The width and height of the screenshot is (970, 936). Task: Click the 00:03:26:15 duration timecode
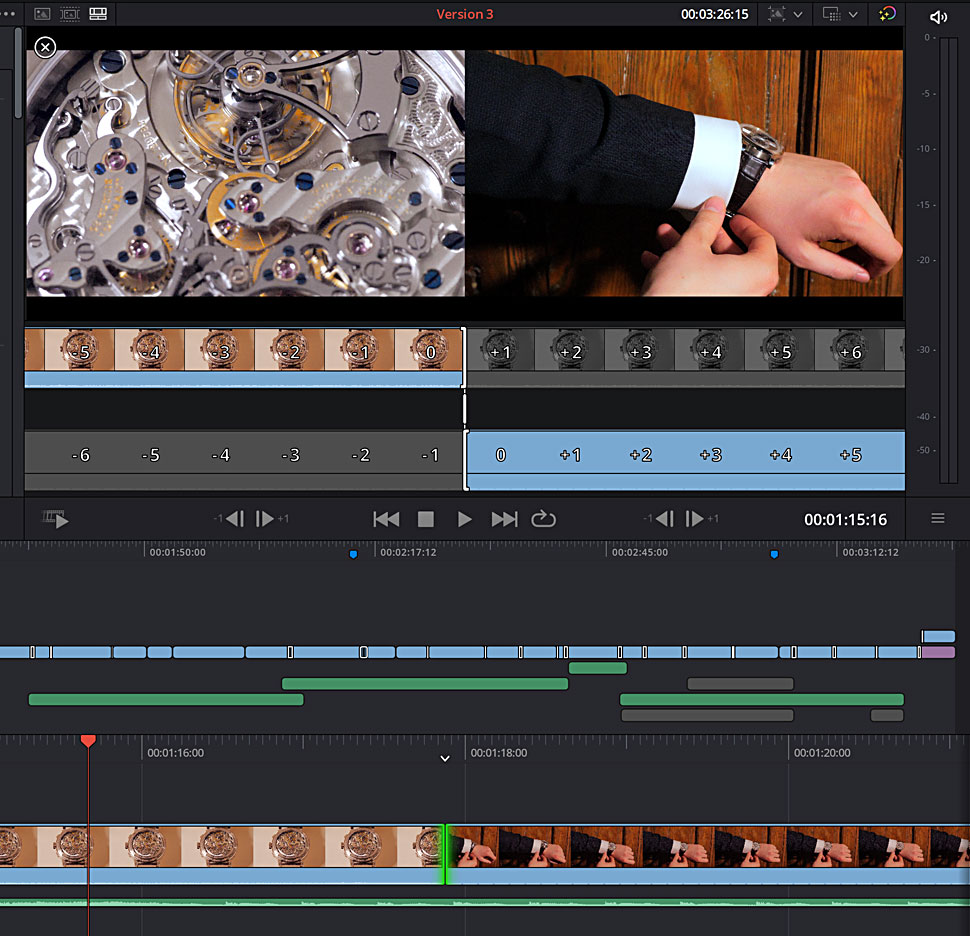715,14
